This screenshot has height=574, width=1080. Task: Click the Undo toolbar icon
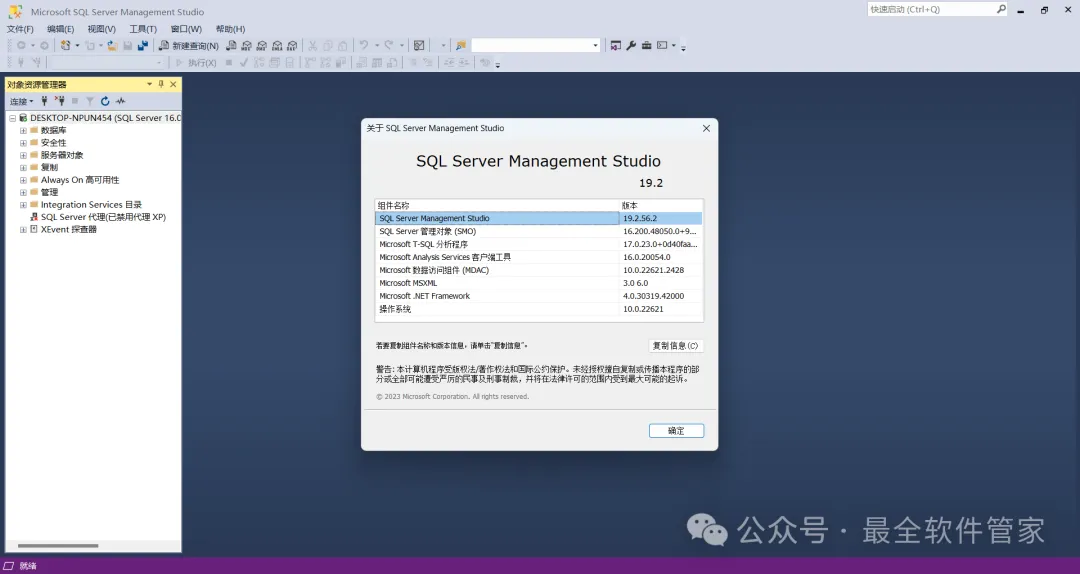tap(363, 45)
